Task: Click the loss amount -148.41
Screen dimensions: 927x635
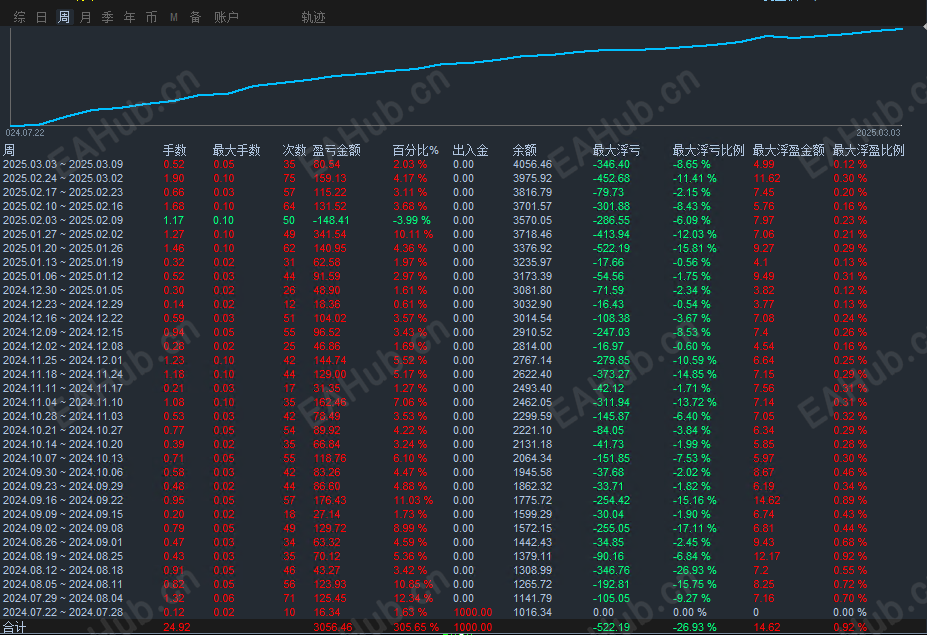Action: tap(331, 221)
